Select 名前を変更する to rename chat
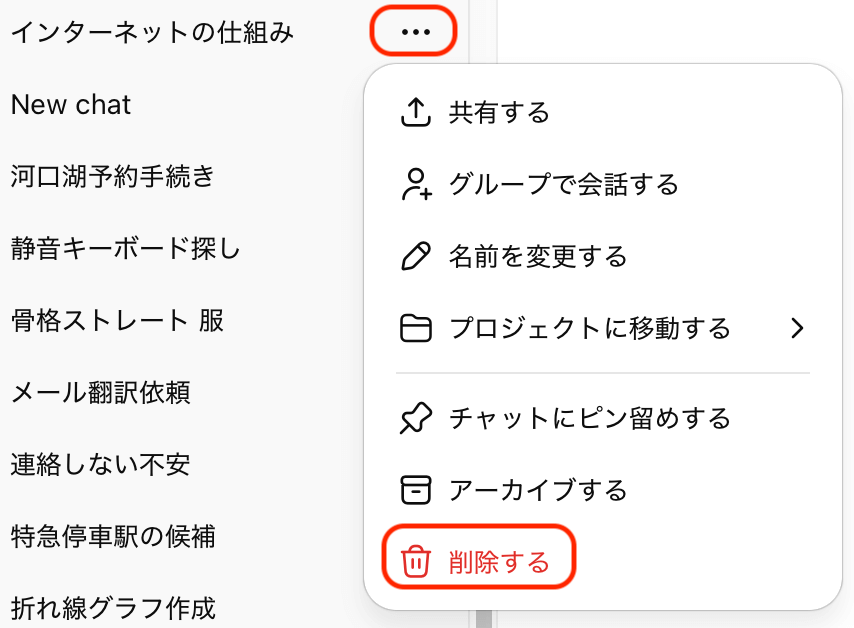The image size is (854, 628). point(538,256)
